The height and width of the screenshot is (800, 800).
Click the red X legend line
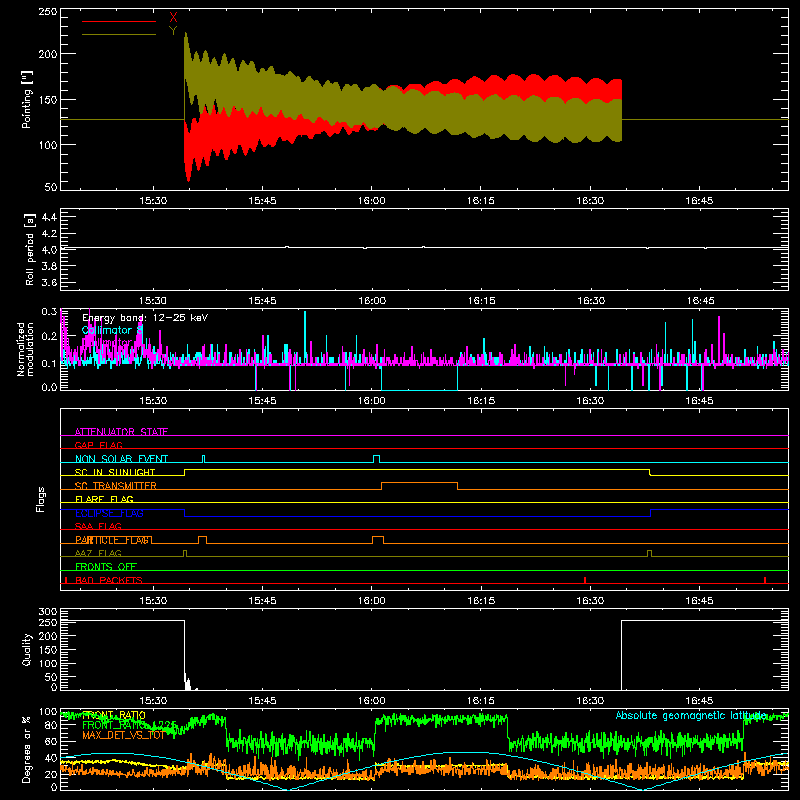[x=118, y=21]
